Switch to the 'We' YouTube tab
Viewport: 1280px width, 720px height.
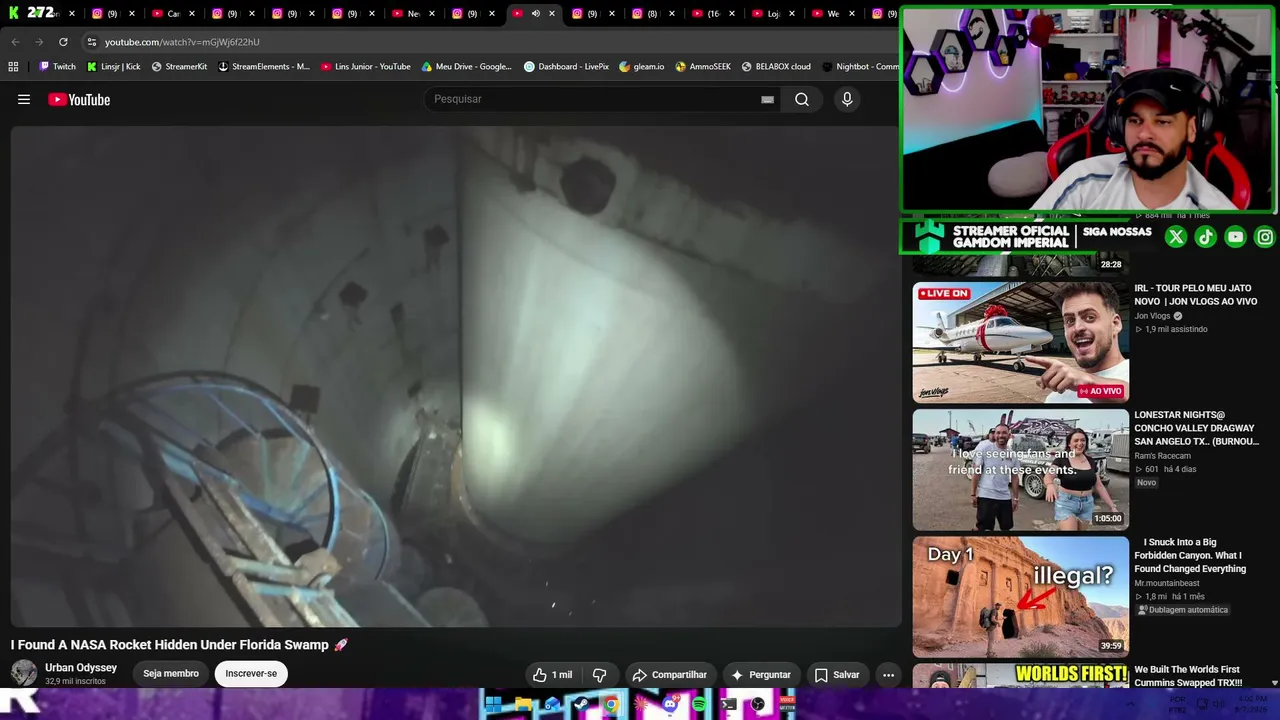coord(832,14)
